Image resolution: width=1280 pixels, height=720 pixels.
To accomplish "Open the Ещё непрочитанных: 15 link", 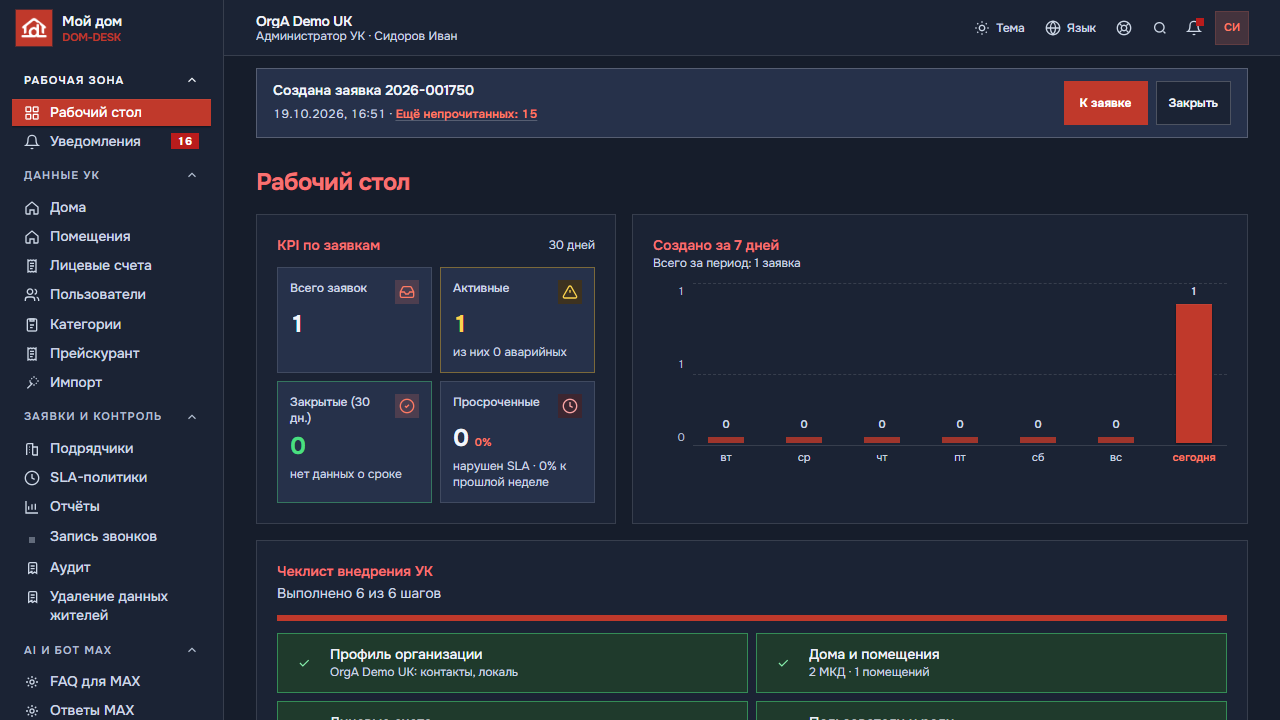I will tap(466, 114).
